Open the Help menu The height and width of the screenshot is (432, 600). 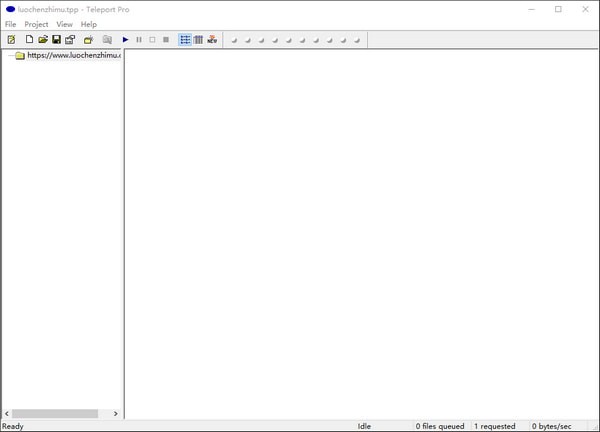pyautogui.click(x=89, y=24)
